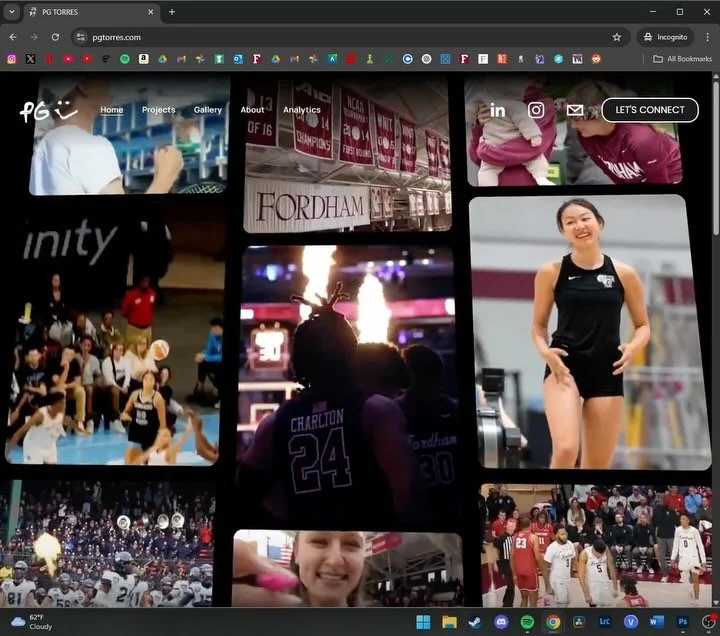This screenshot has width=720, height=636.
Task: Go to the Home nav item
Action: [112, 110]
